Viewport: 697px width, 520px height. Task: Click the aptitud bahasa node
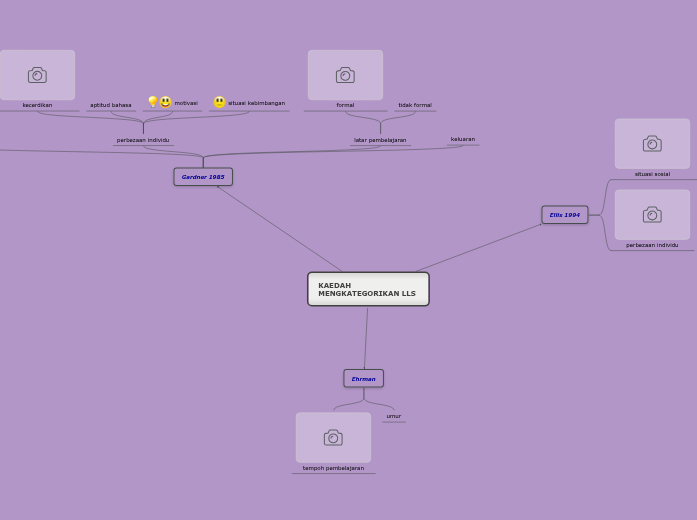(111, 105)
